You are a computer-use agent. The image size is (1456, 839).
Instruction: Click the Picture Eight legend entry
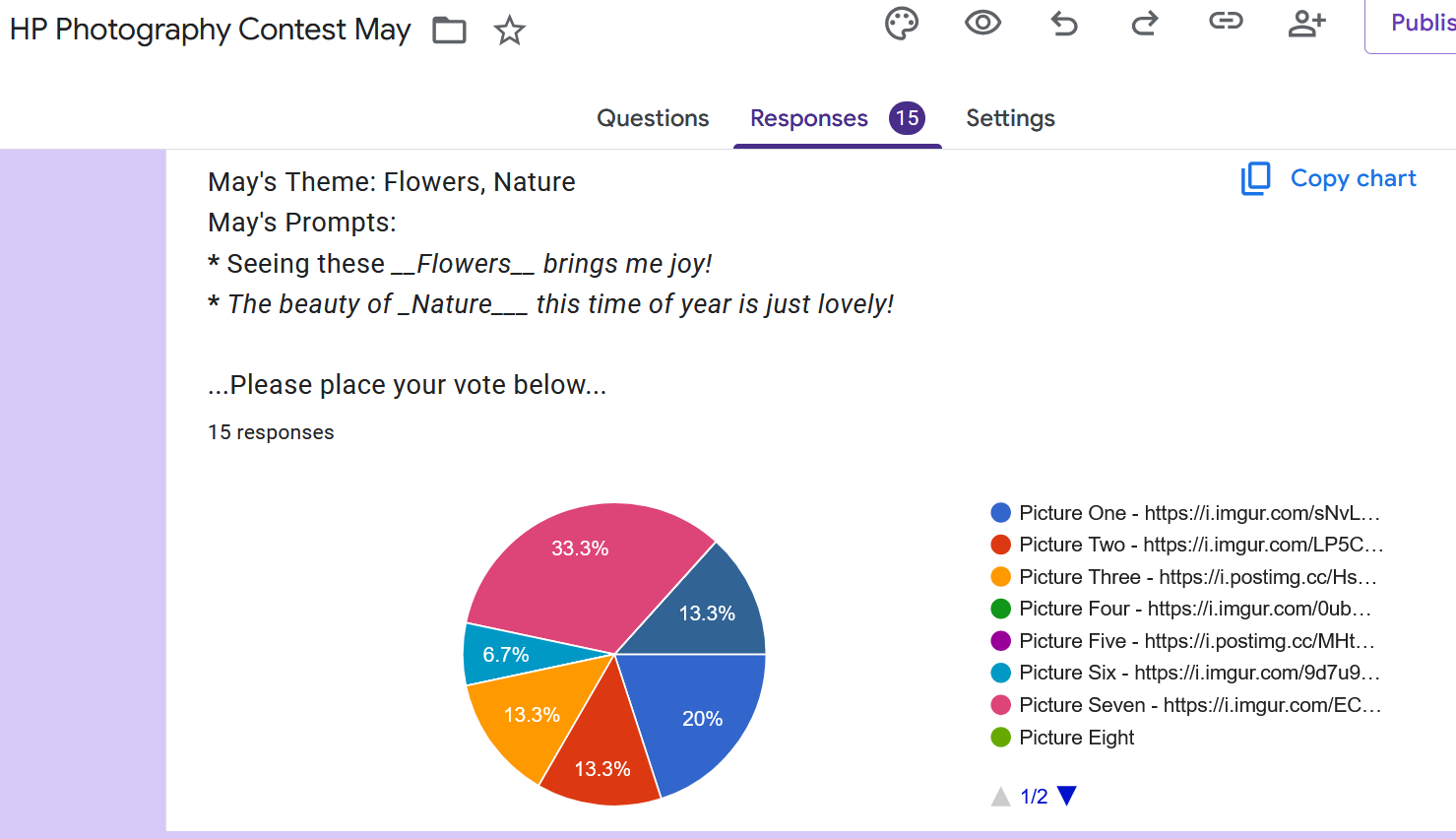(1062, 738)
